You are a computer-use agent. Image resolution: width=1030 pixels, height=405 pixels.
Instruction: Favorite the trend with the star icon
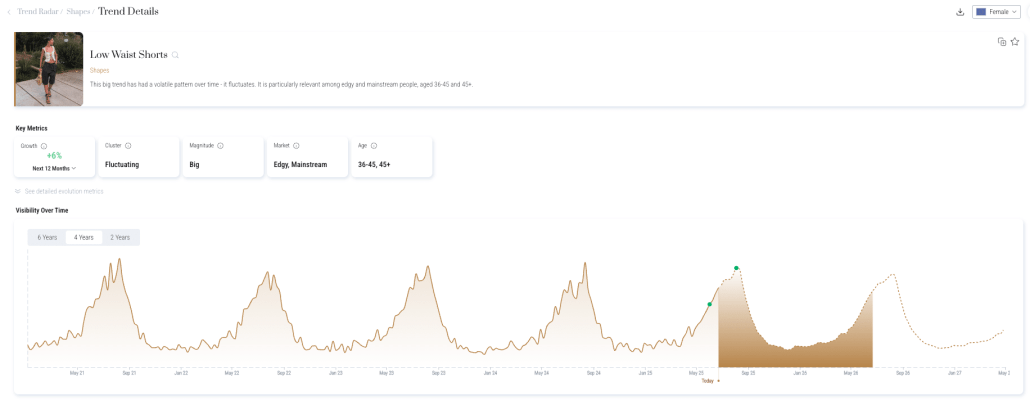click(x=1014, y=42)
